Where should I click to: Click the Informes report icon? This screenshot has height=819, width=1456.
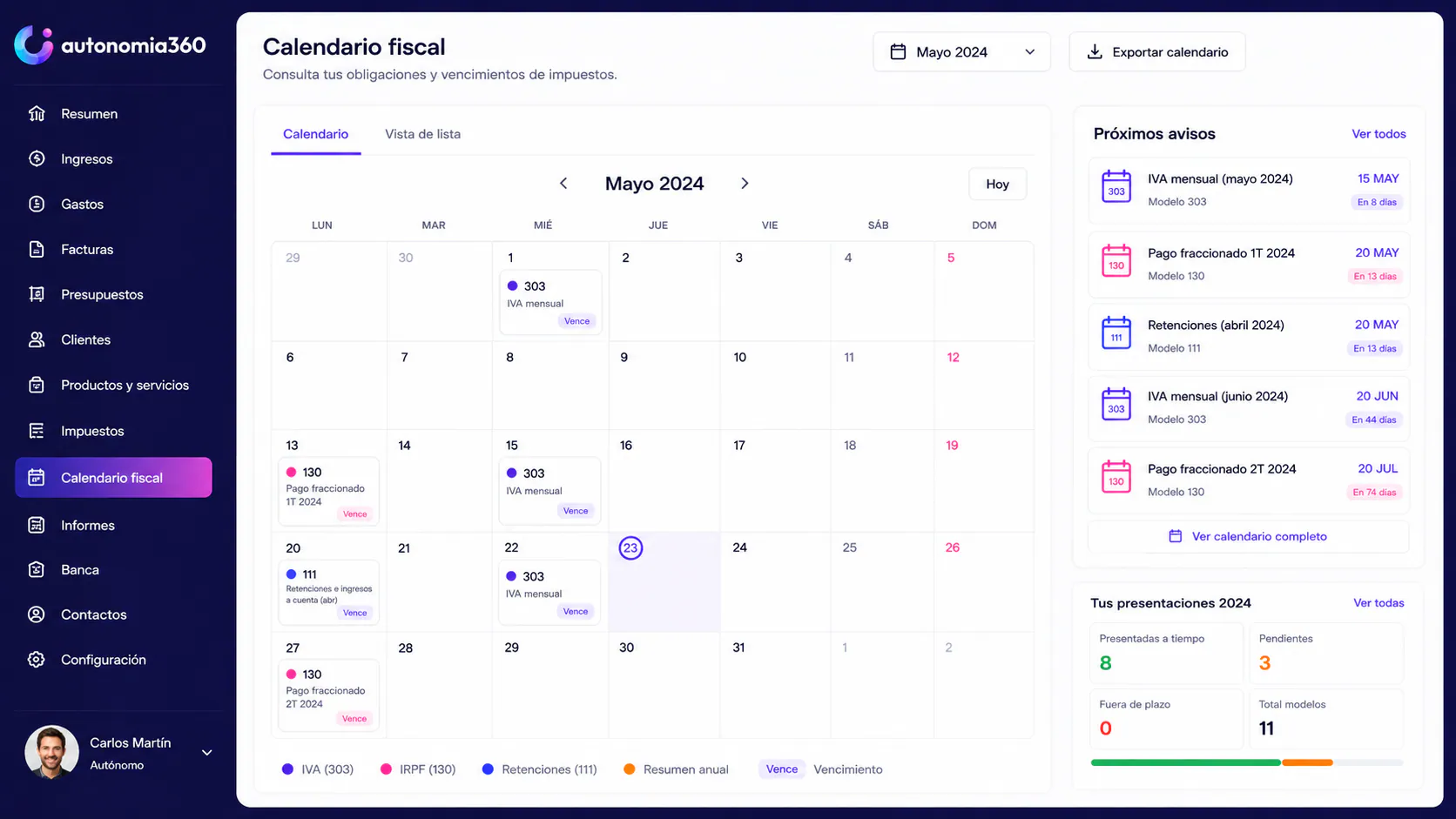37,525
